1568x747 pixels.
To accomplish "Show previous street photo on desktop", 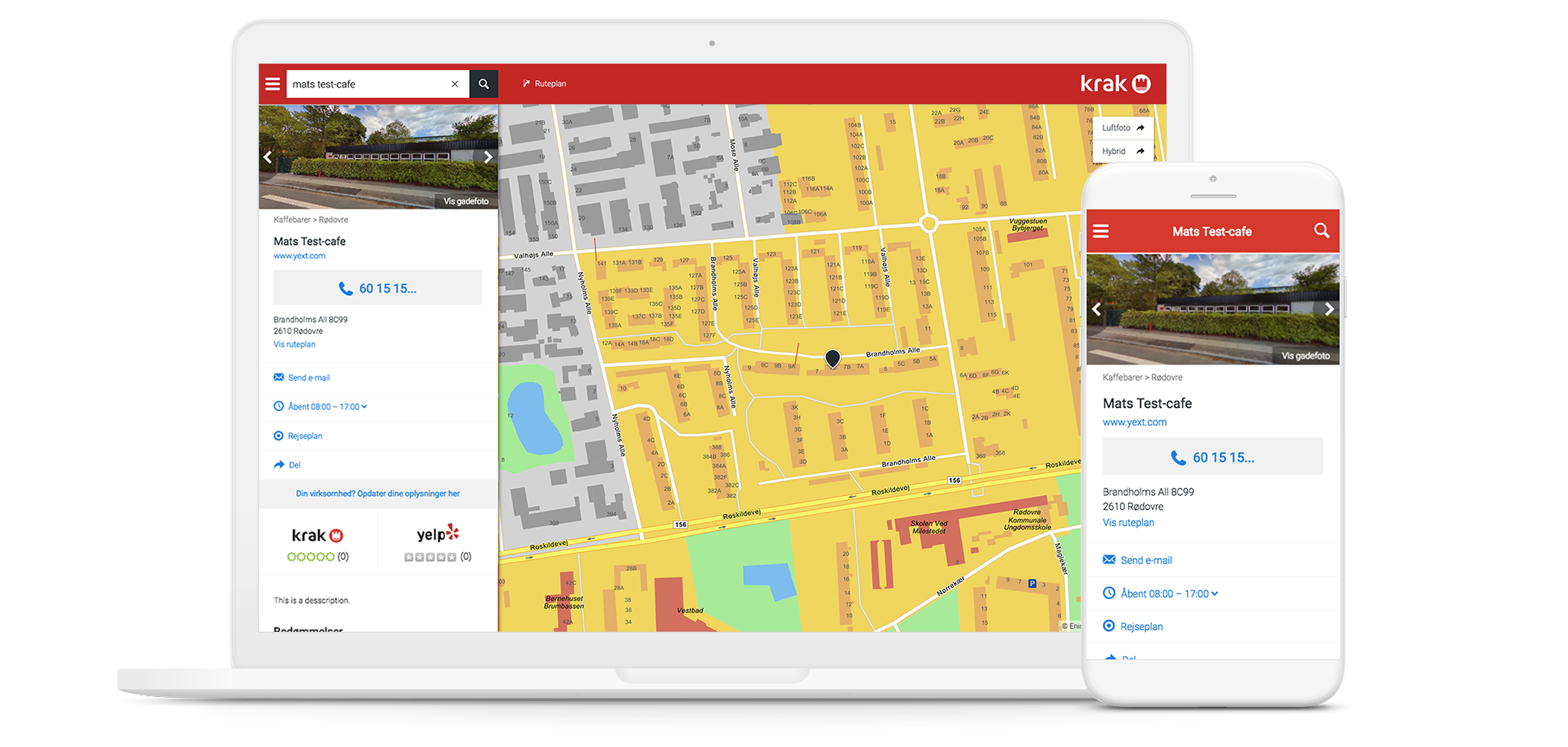I will [268, 157].
